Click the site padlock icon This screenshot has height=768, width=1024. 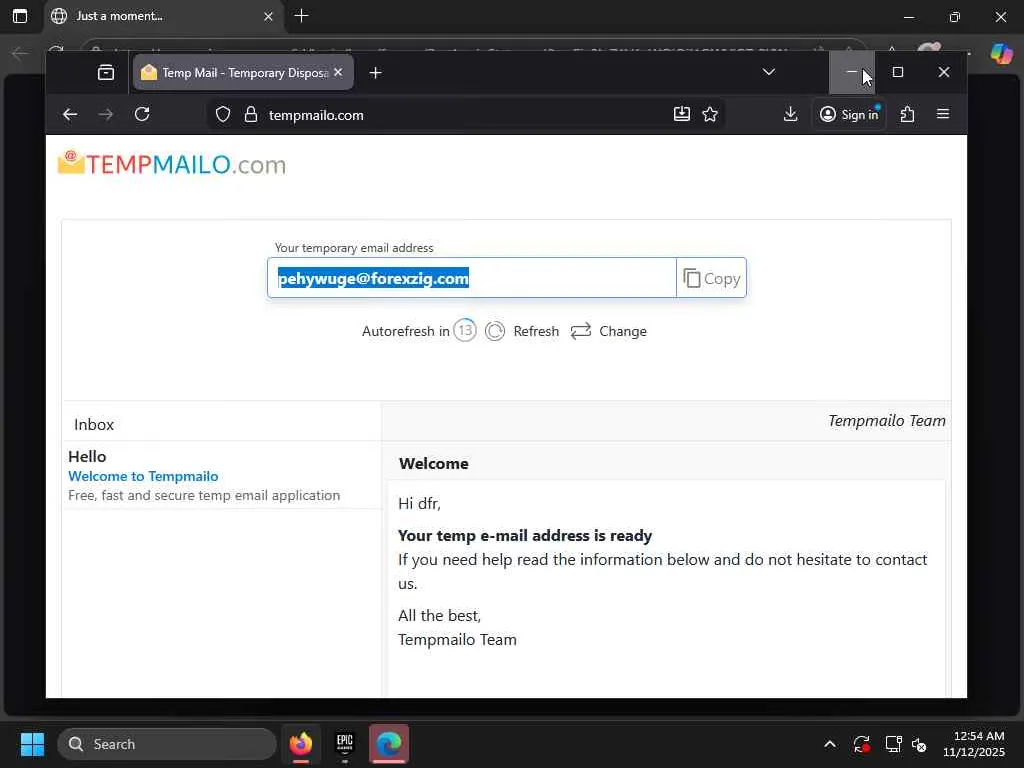click(251, 115)
